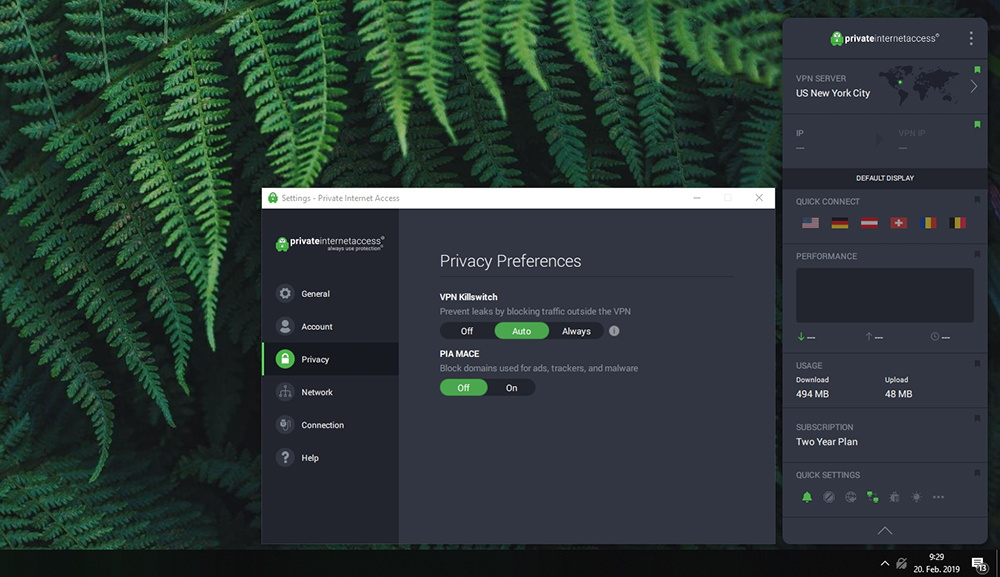Viewport: 1000px width, 577px height.
Task: Toggle bookmark on Usage tile
Action: coord(977,363)
